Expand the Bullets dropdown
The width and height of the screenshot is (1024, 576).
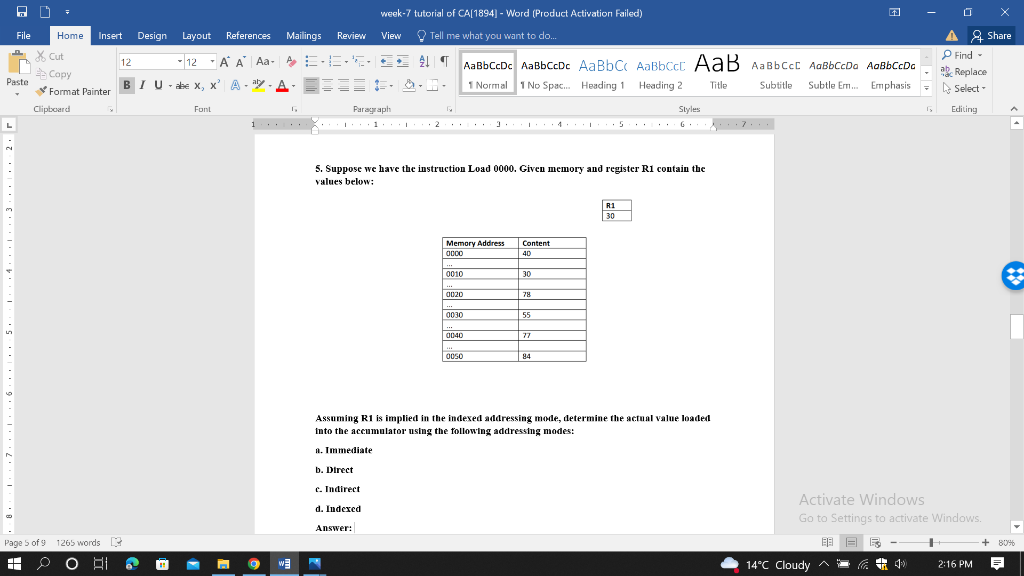[322, 62]
